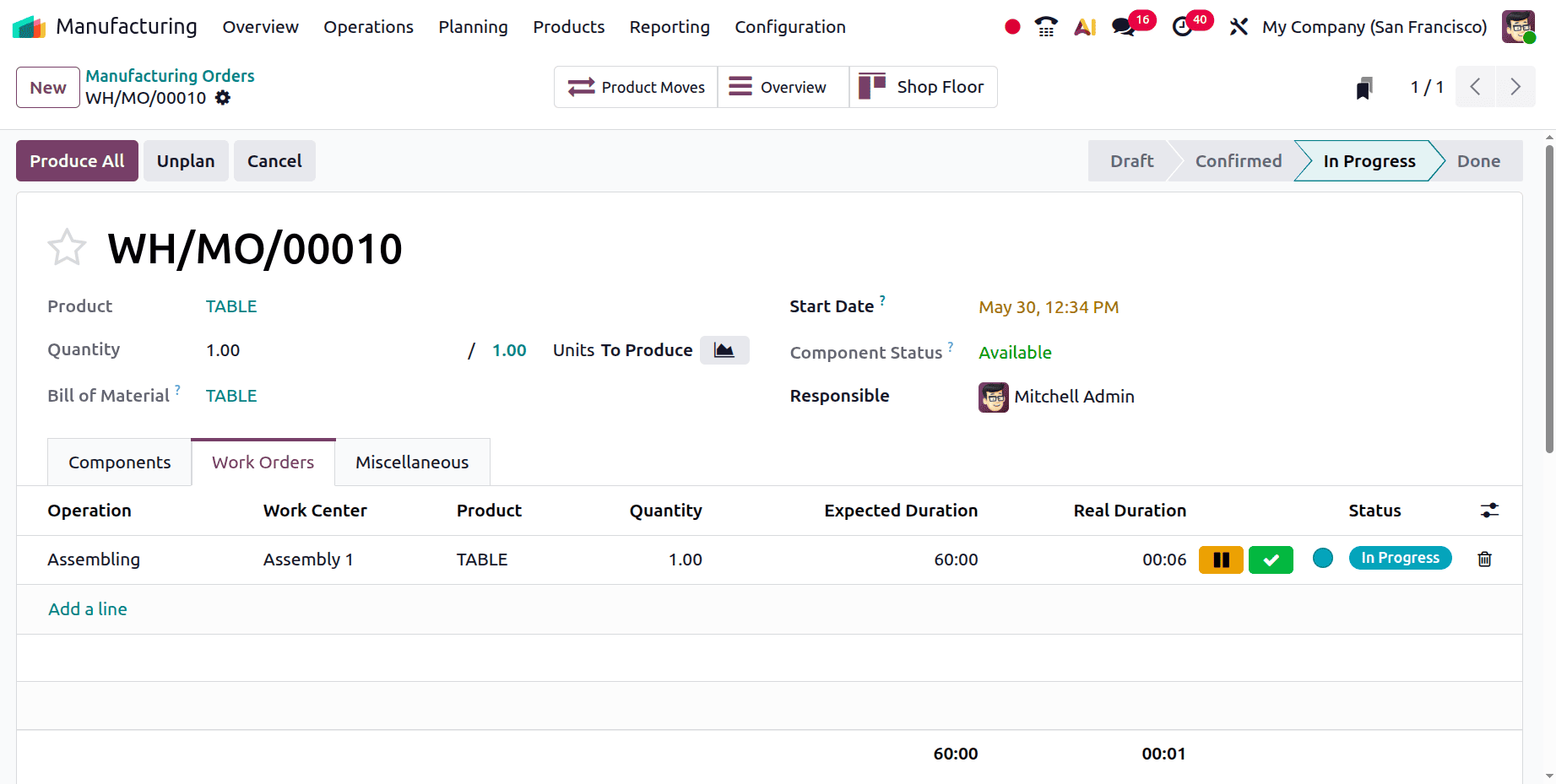Open the user avatar menu
The image size is (1556, 784).
(x=1518, y=27)
